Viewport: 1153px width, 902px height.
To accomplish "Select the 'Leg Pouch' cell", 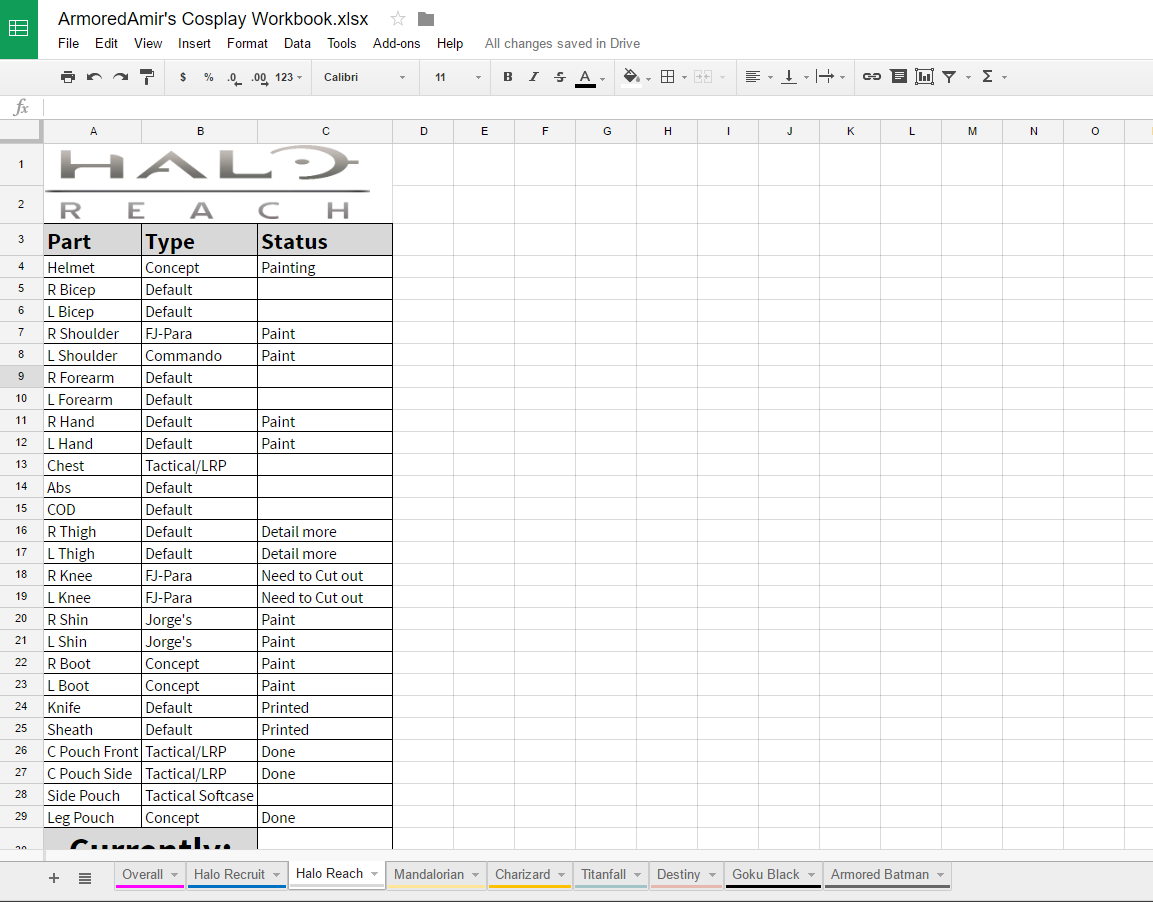I will (93, 817).
